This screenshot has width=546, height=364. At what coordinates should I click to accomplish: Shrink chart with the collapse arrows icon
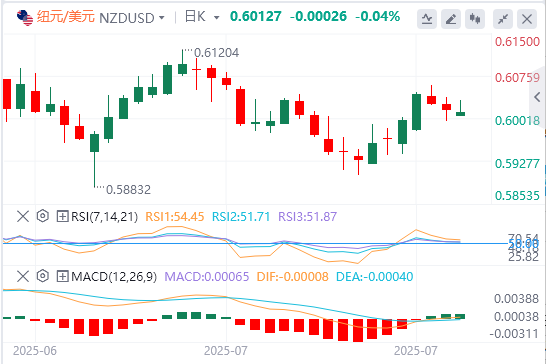point(503,19)
